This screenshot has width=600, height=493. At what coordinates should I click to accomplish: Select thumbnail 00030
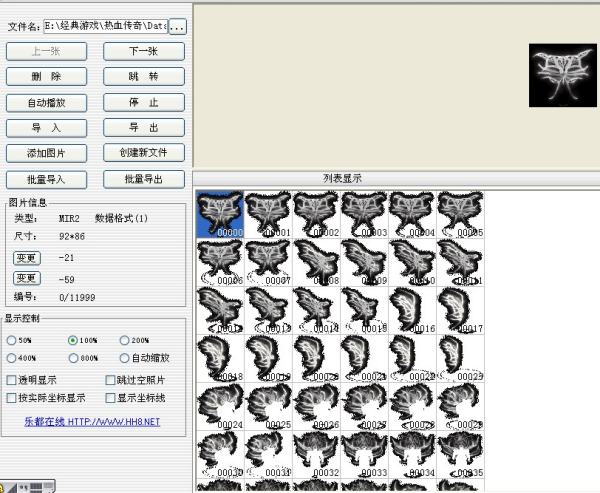click(x=220, y=455)
